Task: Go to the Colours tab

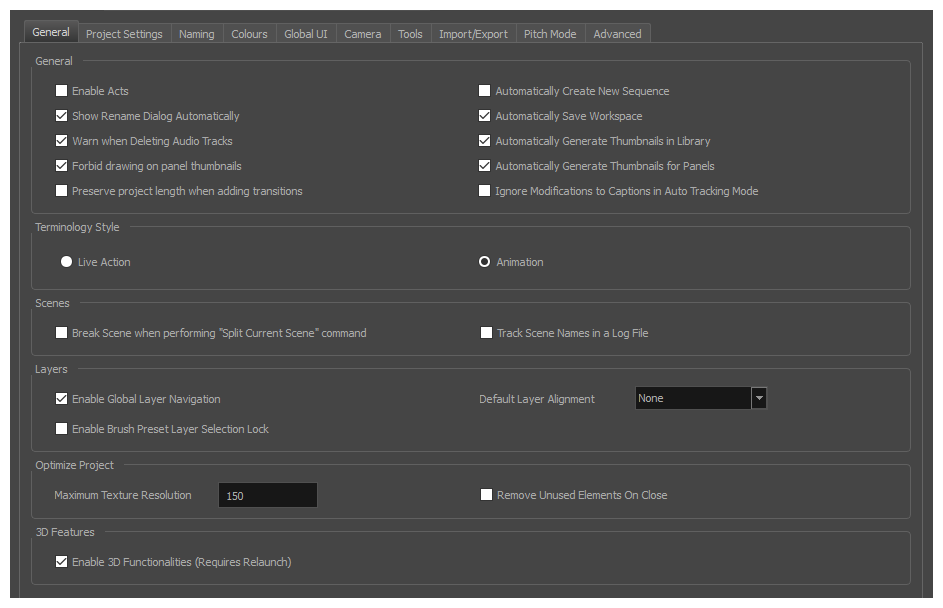Action: pos(249,34)
